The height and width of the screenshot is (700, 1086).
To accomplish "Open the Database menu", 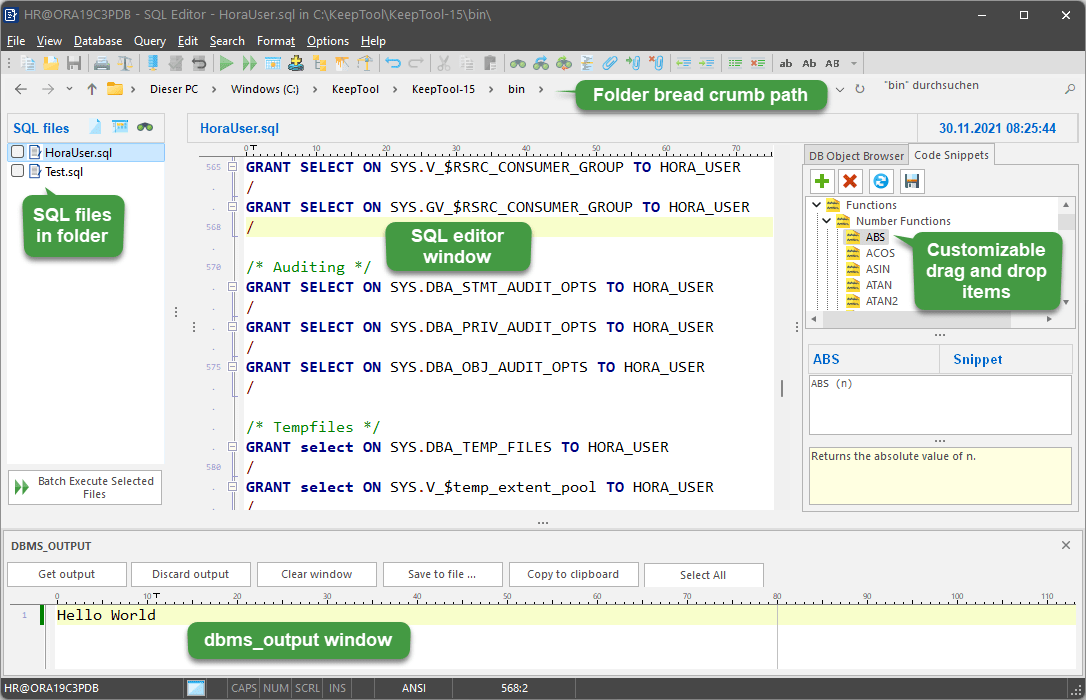I will (x=97, y=41).
